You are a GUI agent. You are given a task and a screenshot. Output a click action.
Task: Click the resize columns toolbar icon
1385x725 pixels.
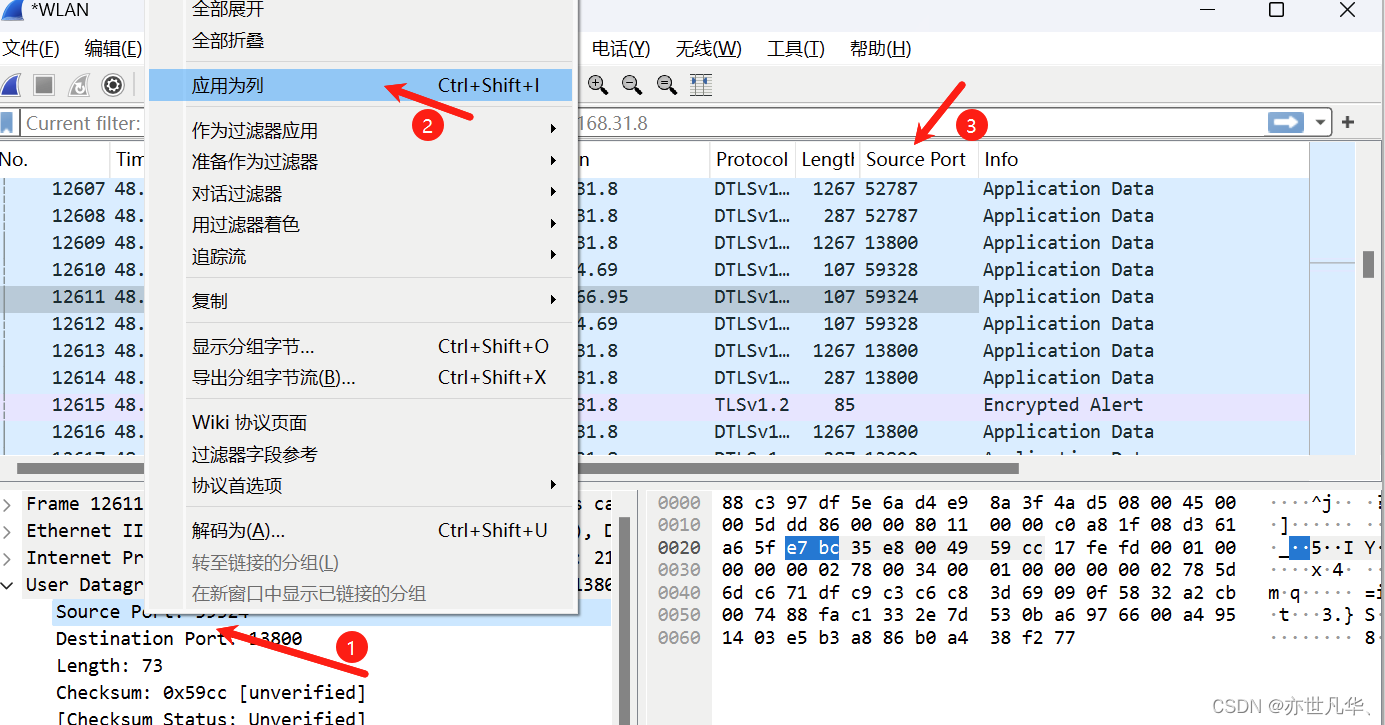coord(701,85)
